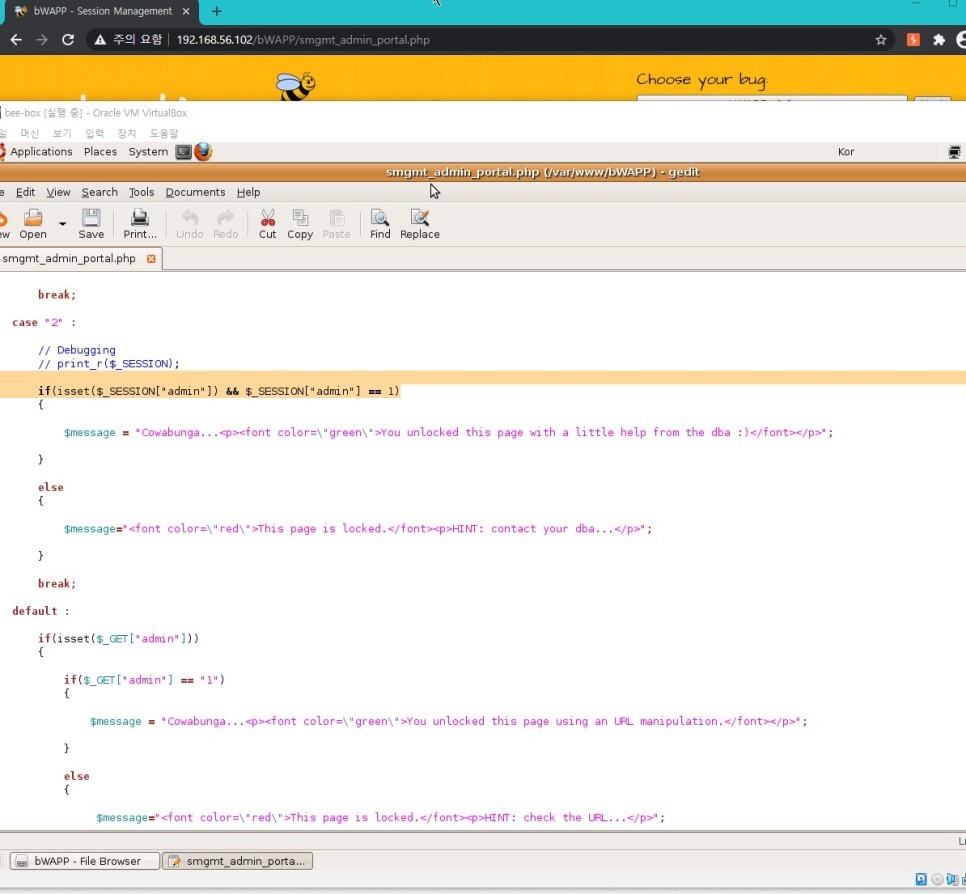Click the Print toolbar icon
The image size is (966, 894).
[140, 224]
